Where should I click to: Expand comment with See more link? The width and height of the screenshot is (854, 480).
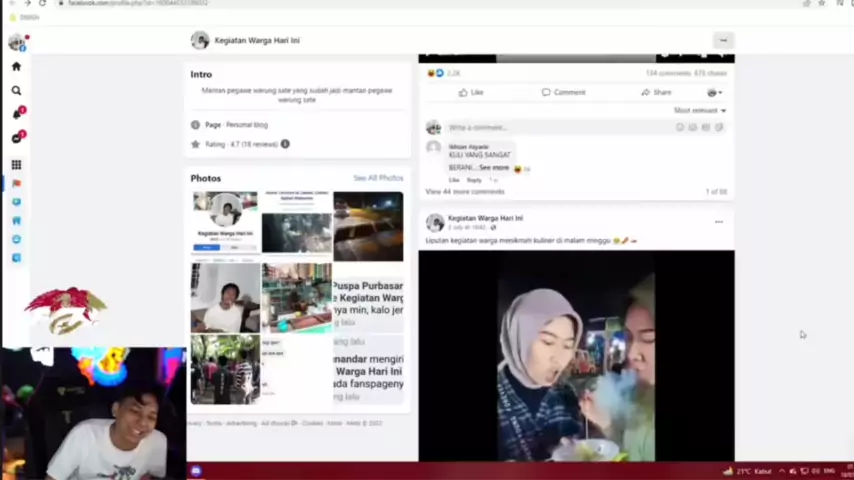(x=493, y=168)
